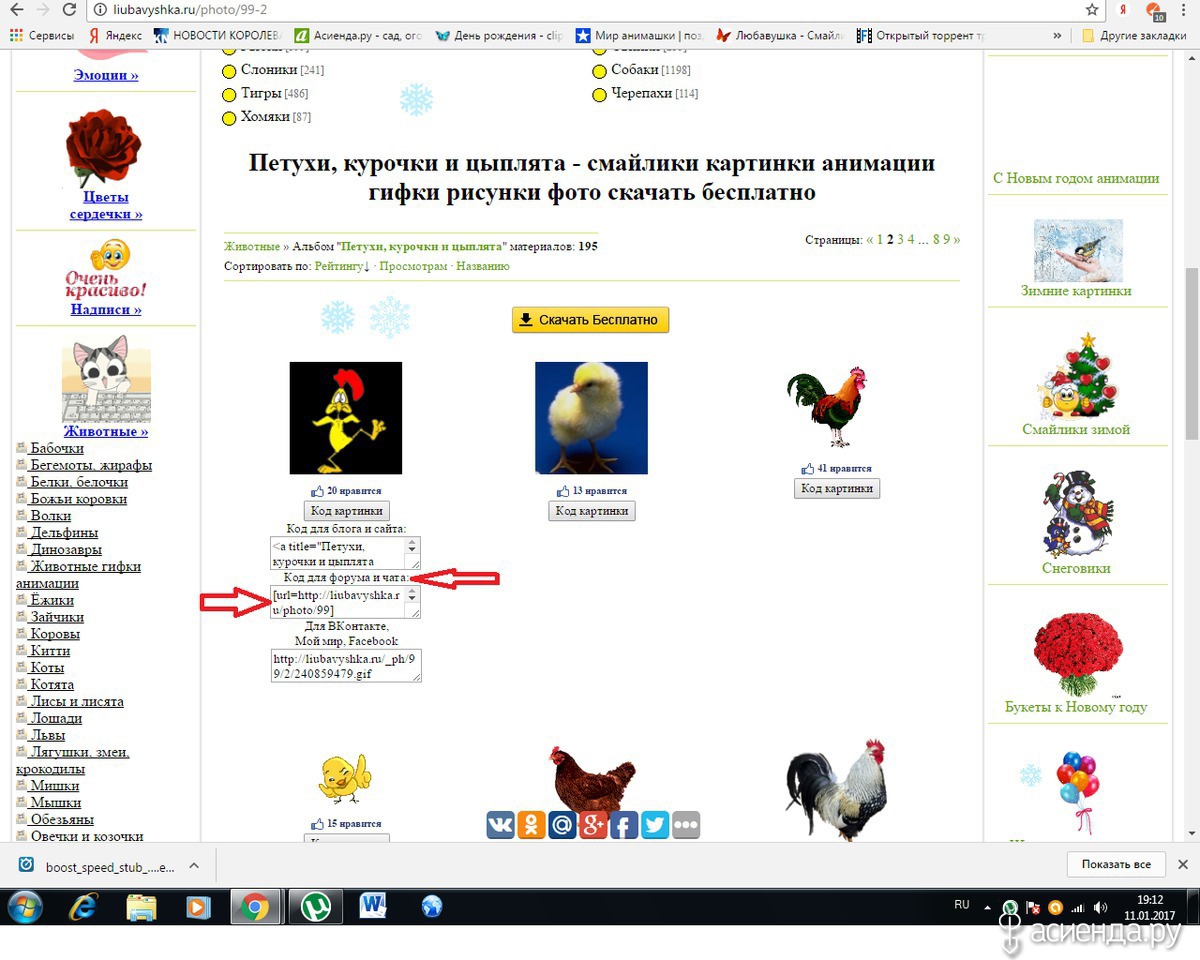Open Букеты к Новому году thumbnail
This screenshot has height=960, width=1200.
click(1076, 654)
